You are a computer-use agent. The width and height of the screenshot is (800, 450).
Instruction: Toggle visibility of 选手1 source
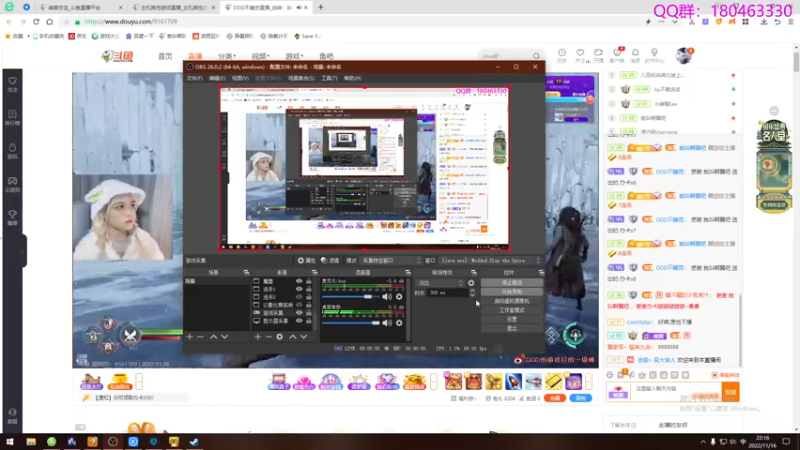click(299, 289)
